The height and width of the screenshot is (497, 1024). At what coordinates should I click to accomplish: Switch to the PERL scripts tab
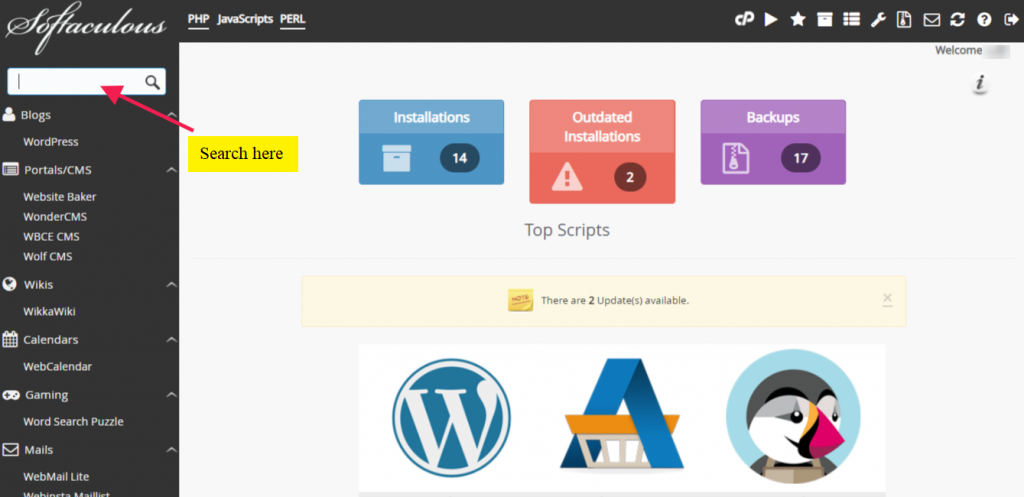293,19
